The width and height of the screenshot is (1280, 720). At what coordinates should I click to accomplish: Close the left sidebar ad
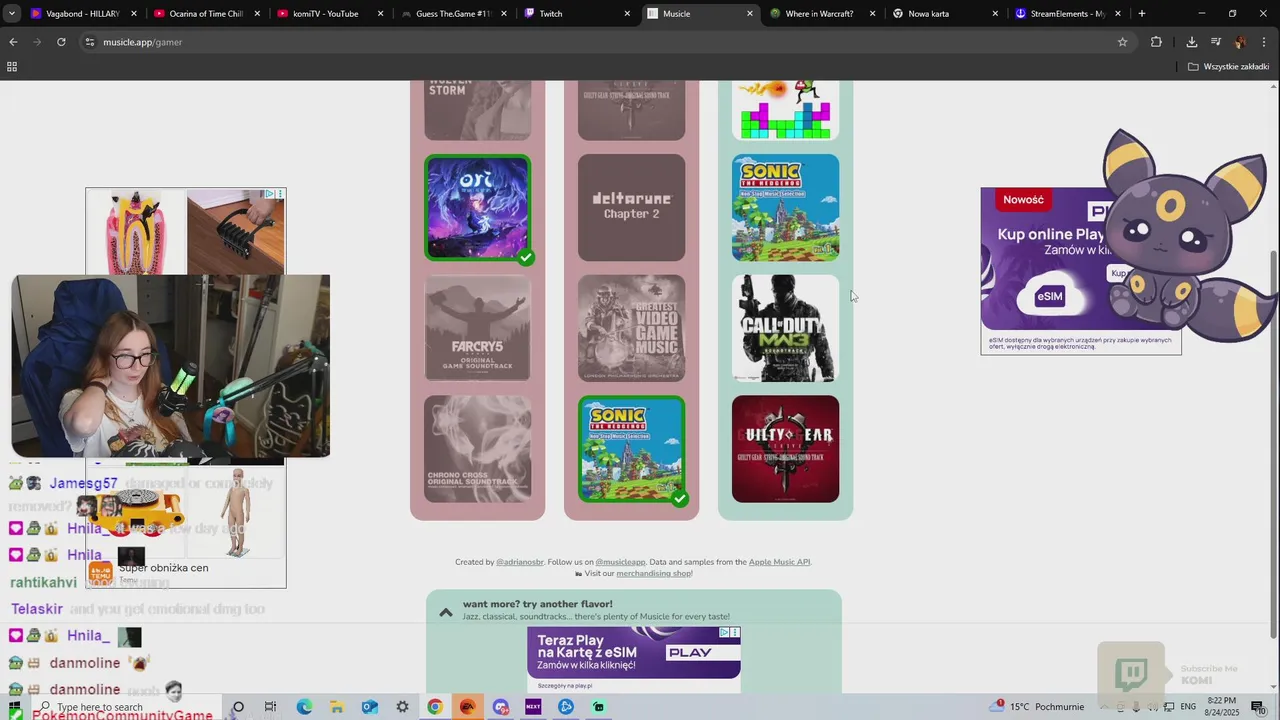click(280, 193)
